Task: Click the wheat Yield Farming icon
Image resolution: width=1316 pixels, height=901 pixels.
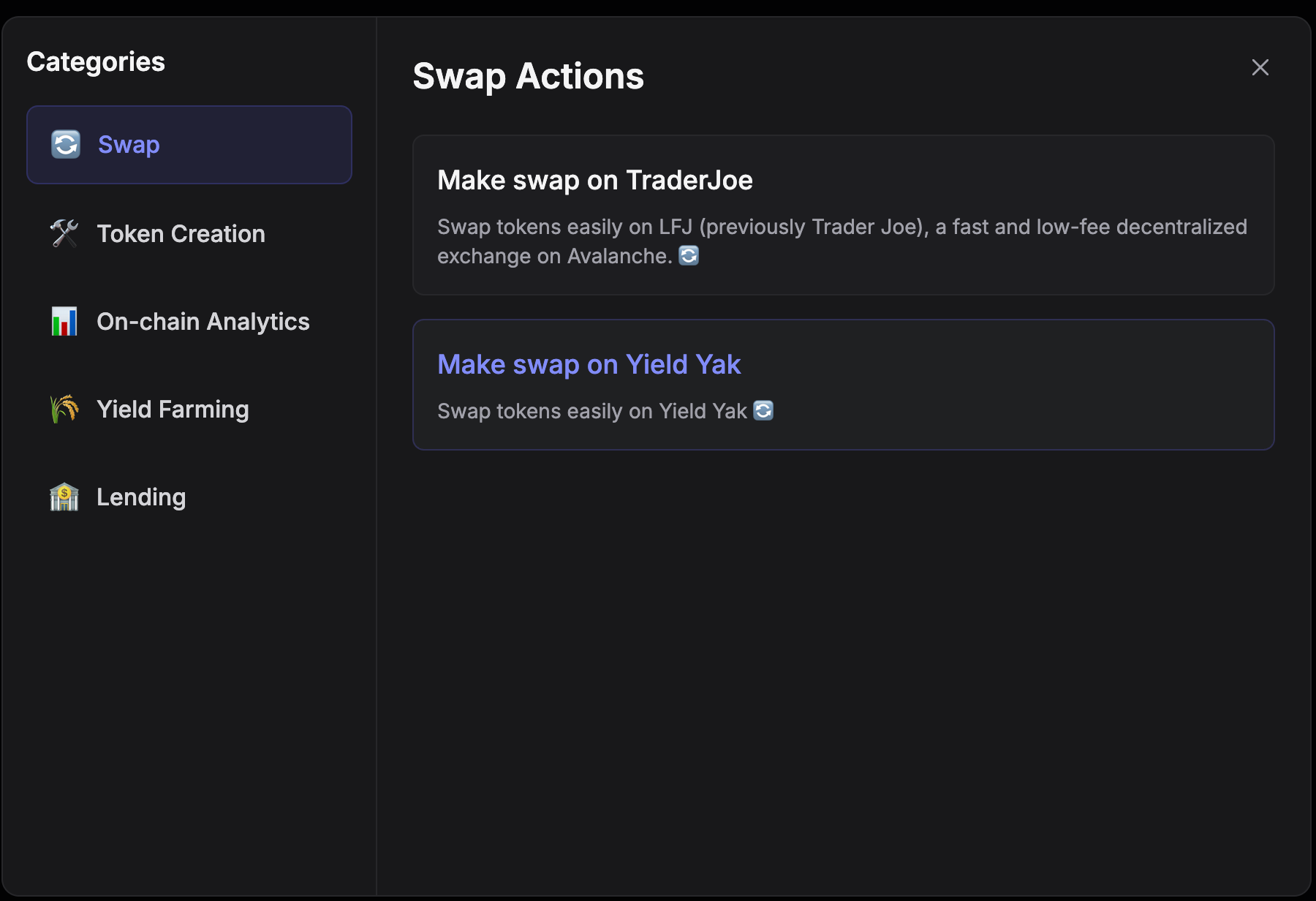Action: (x=64, y=410)
